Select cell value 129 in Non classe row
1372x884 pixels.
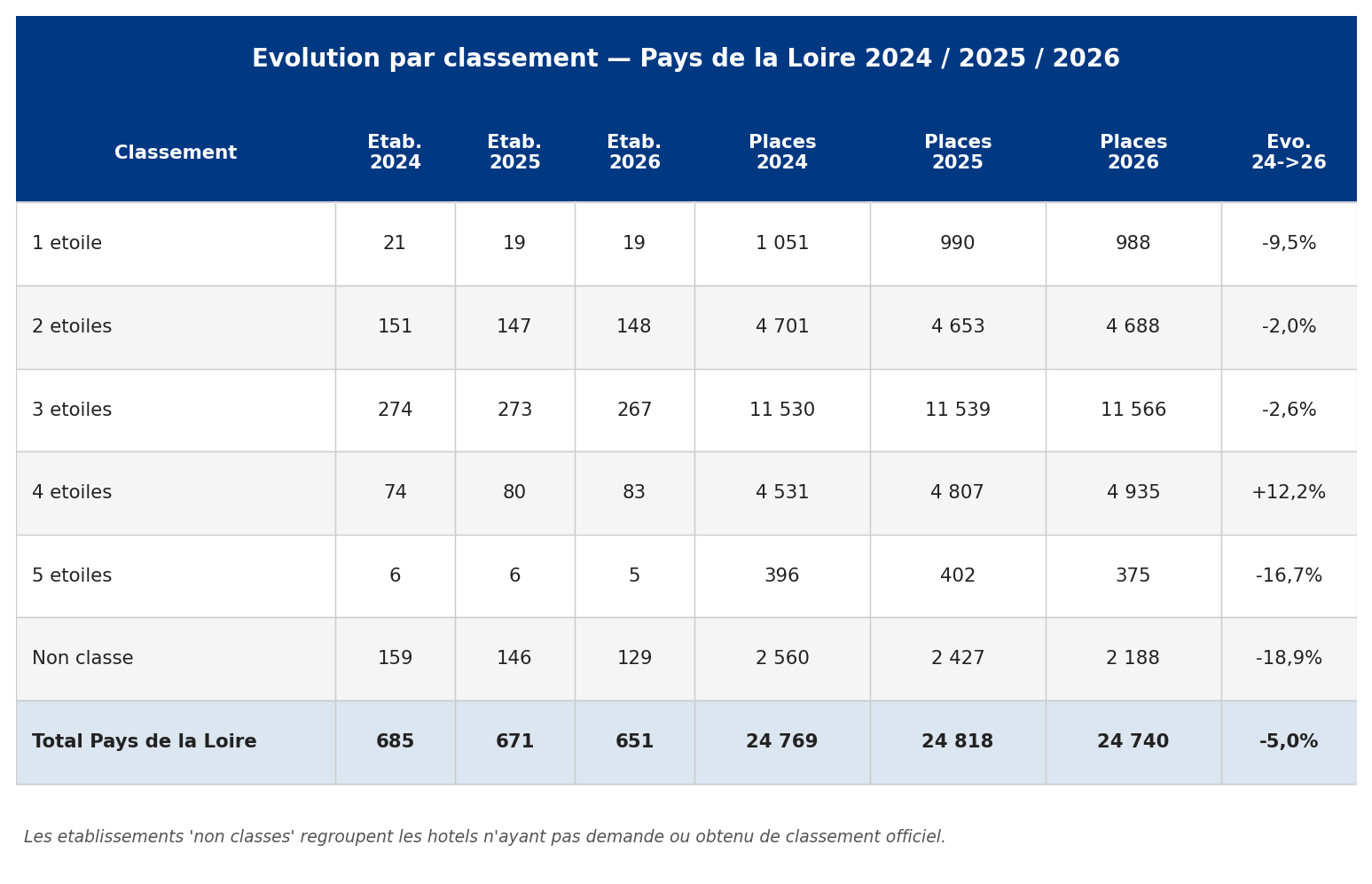click(634, 659)
